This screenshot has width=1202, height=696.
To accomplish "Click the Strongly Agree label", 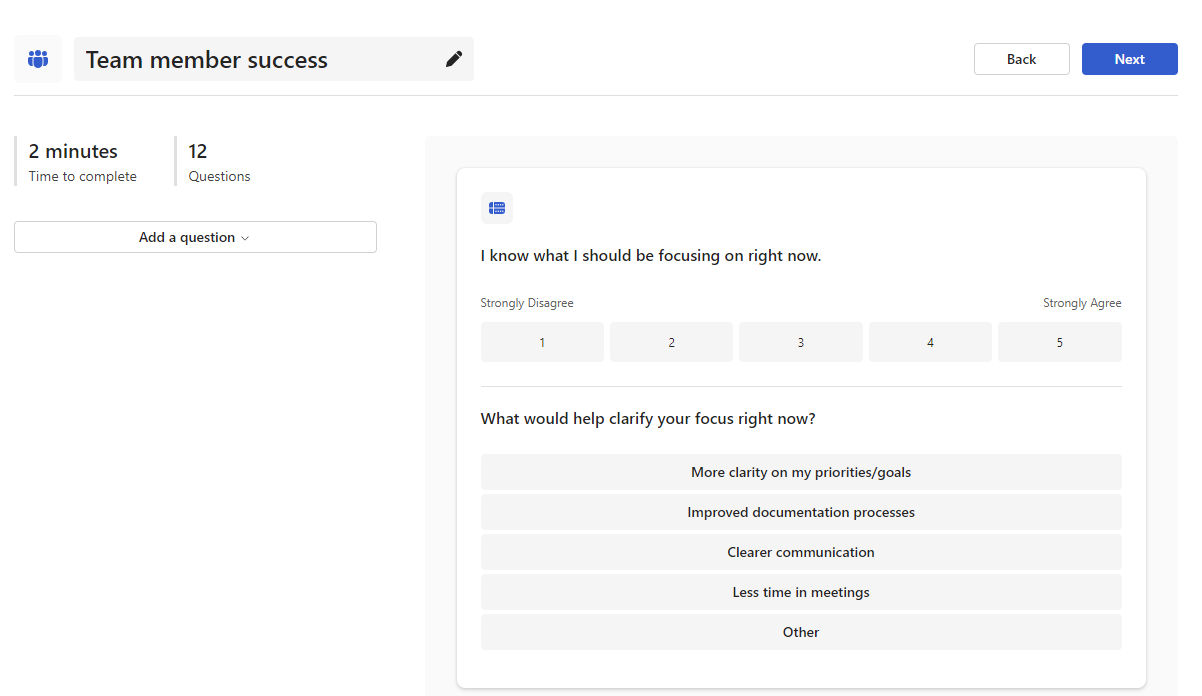I will (1082, 303).
